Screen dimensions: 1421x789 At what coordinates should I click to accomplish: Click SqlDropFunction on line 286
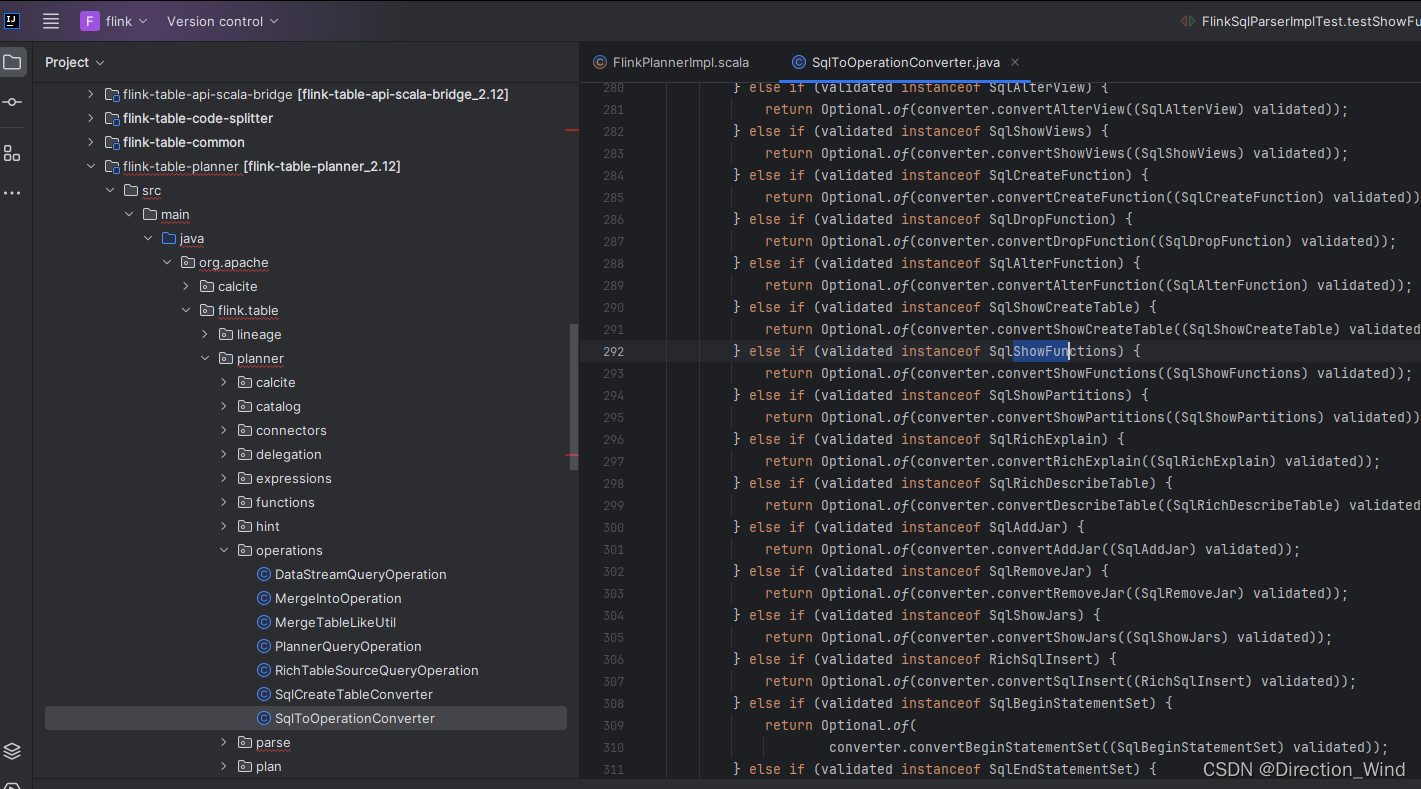click(x=1049, y=219)
